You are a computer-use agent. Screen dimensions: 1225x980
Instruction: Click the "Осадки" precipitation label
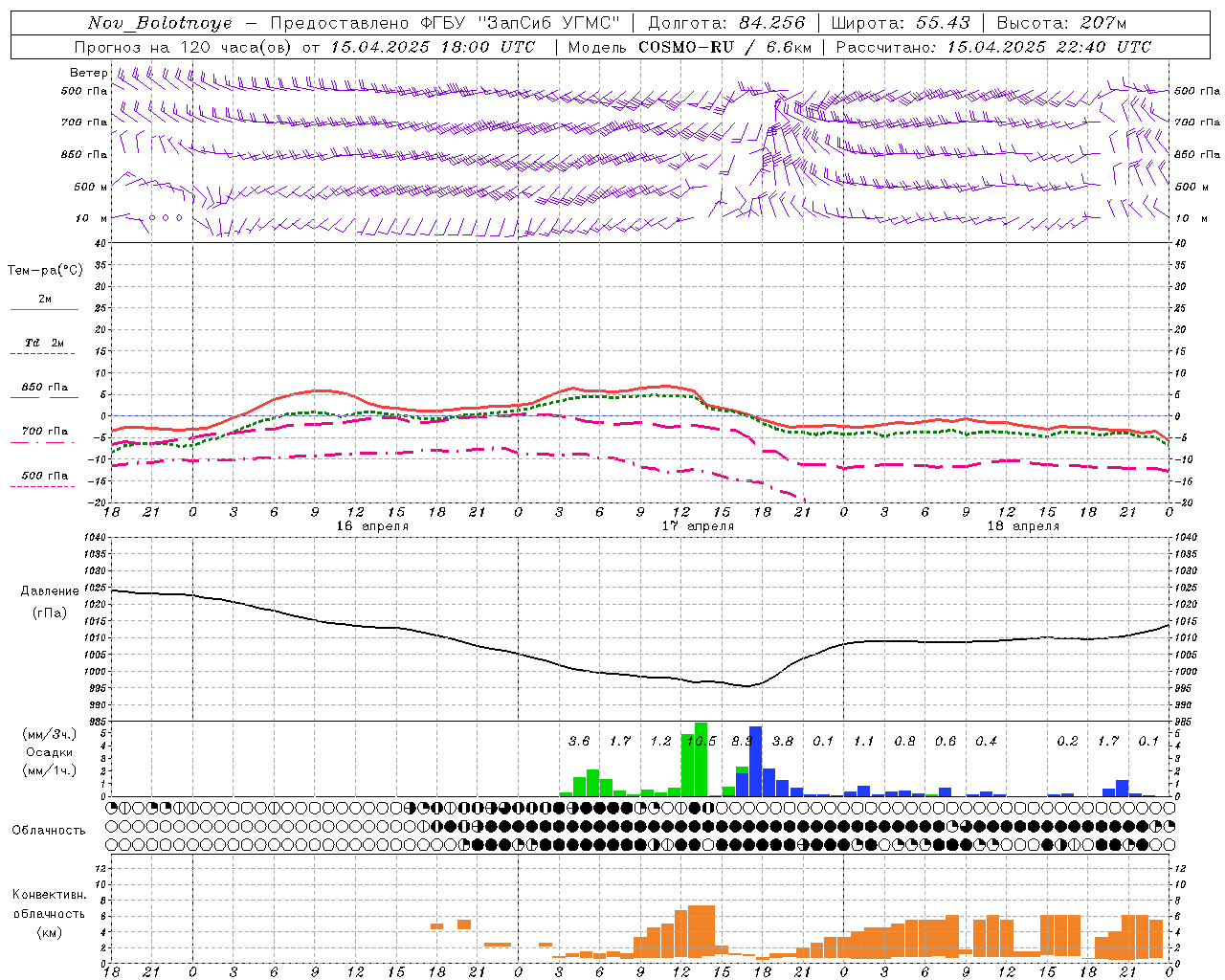(x=48, y=752)
